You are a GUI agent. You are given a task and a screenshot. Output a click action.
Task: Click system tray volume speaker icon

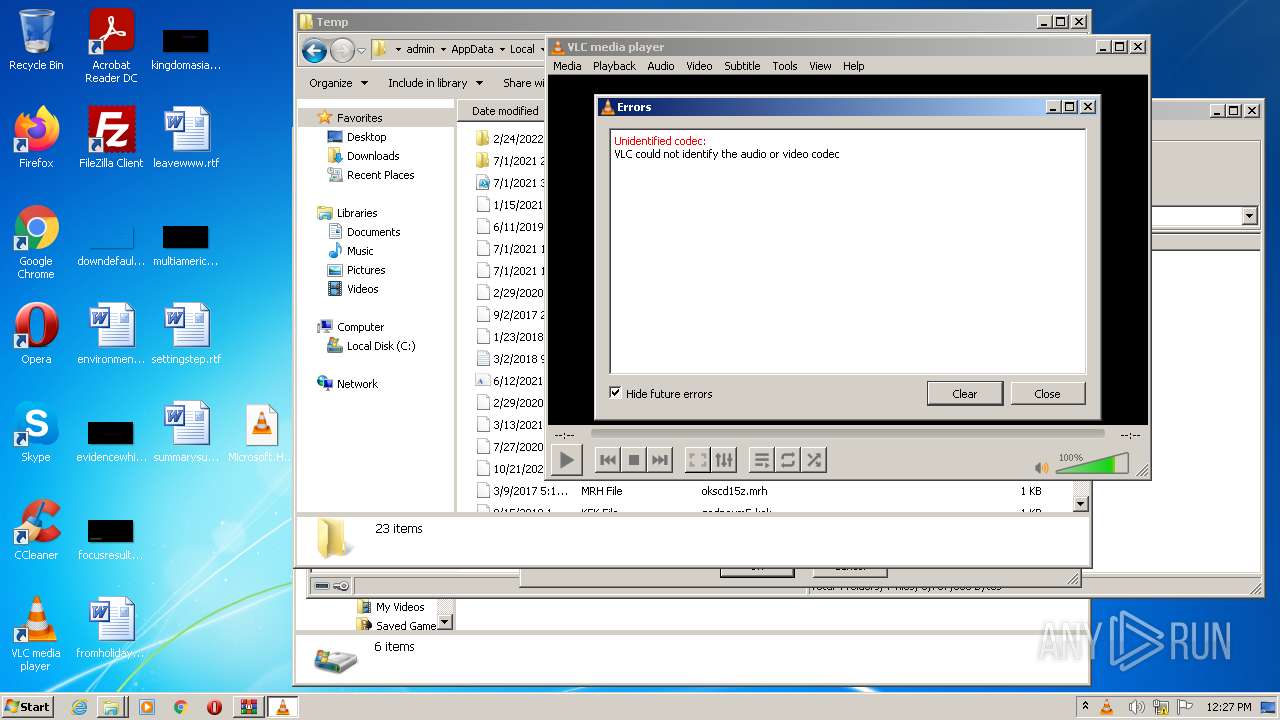click(x=1135, y=707)
